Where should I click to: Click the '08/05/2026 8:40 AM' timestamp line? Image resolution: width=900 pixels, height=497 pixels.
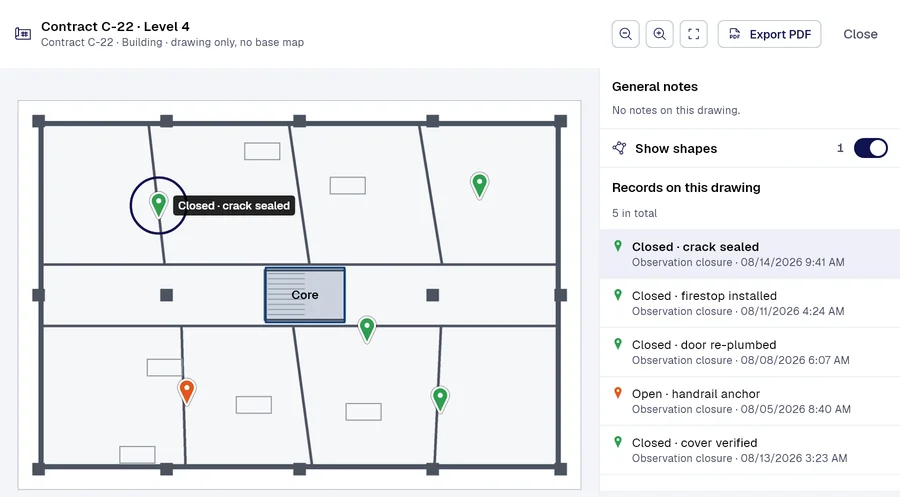pos(741,409)
